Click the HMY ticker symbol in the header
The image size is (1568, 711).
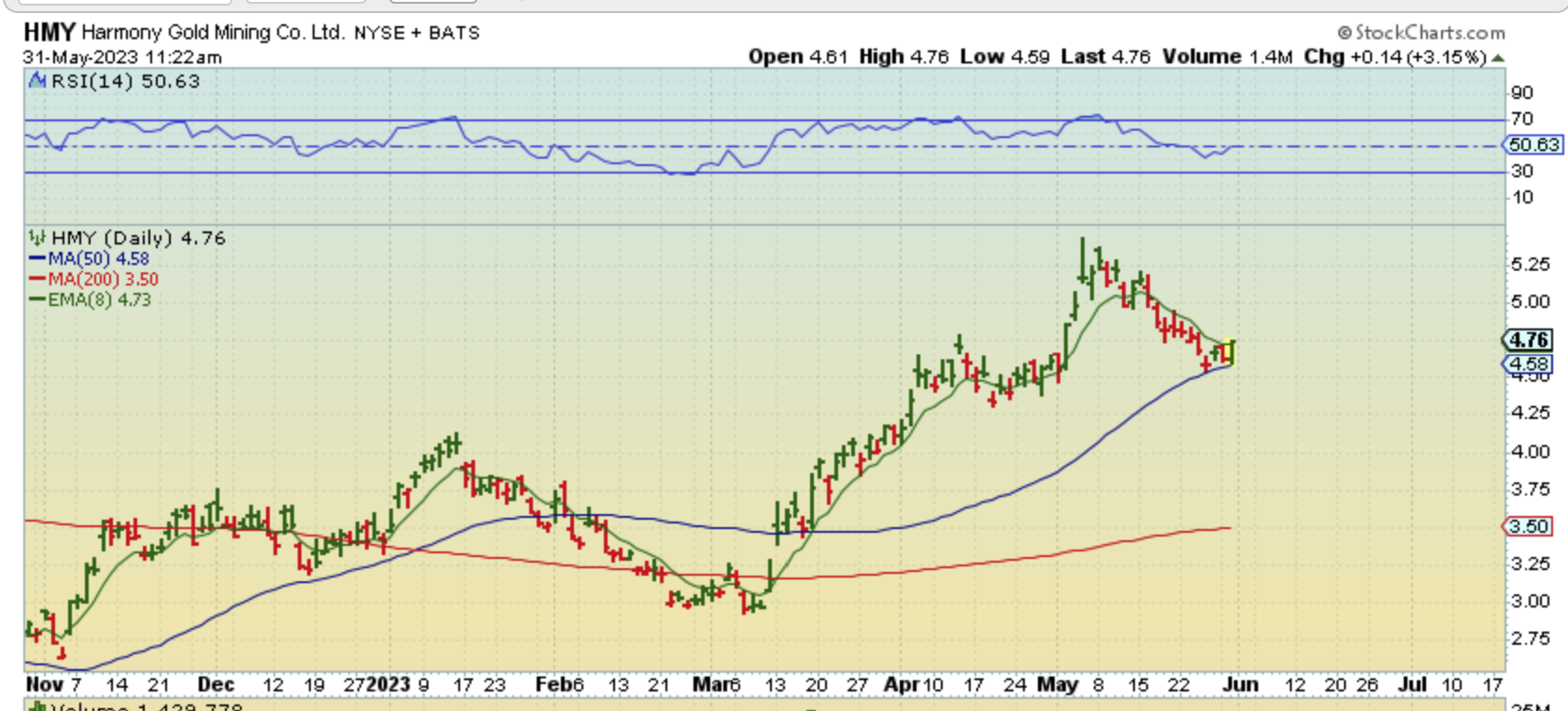[49, 33]
